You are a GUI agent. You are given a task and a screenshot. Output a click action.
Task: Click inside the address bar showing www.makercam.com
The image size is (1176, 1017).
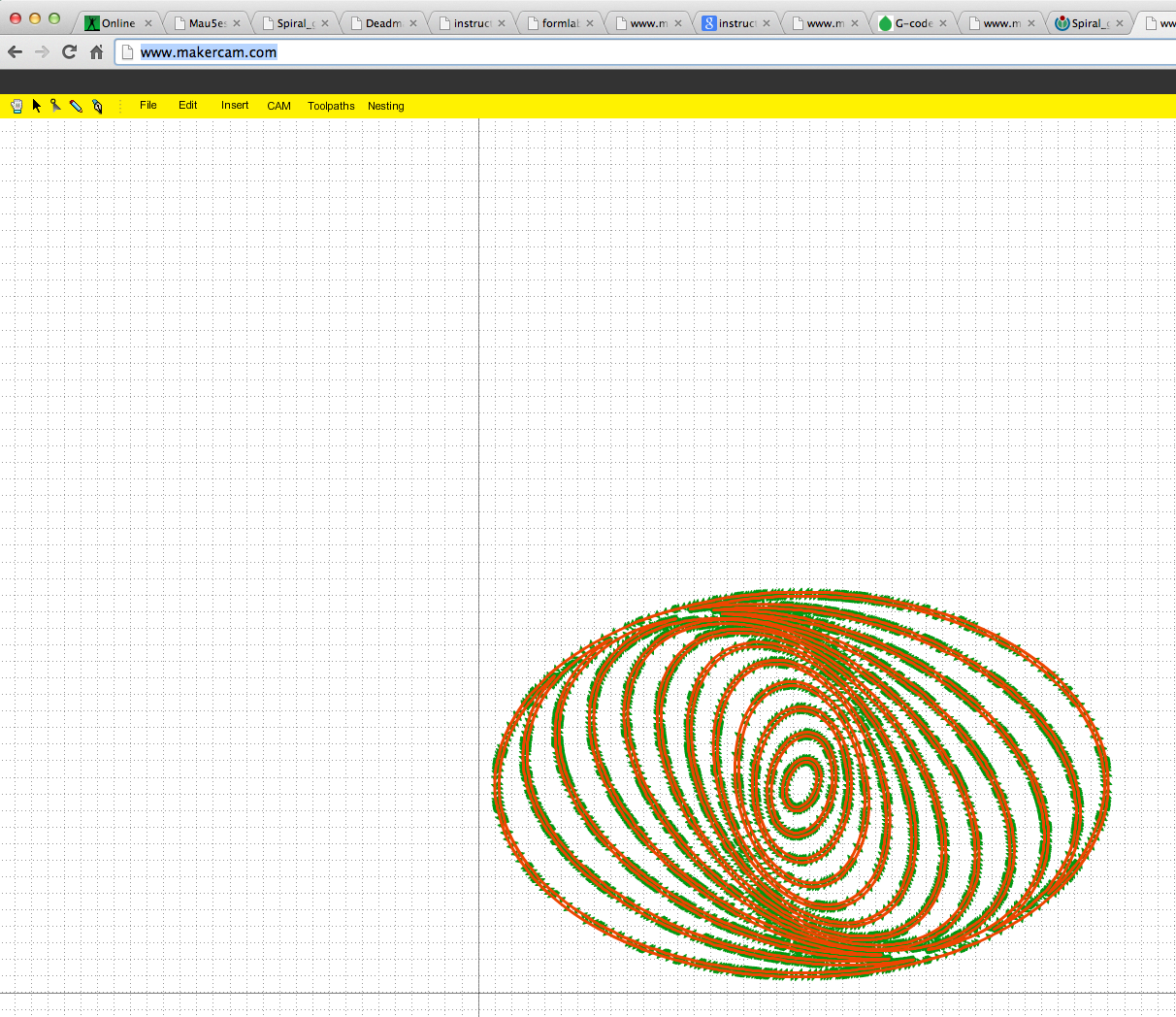pos(209,52)
